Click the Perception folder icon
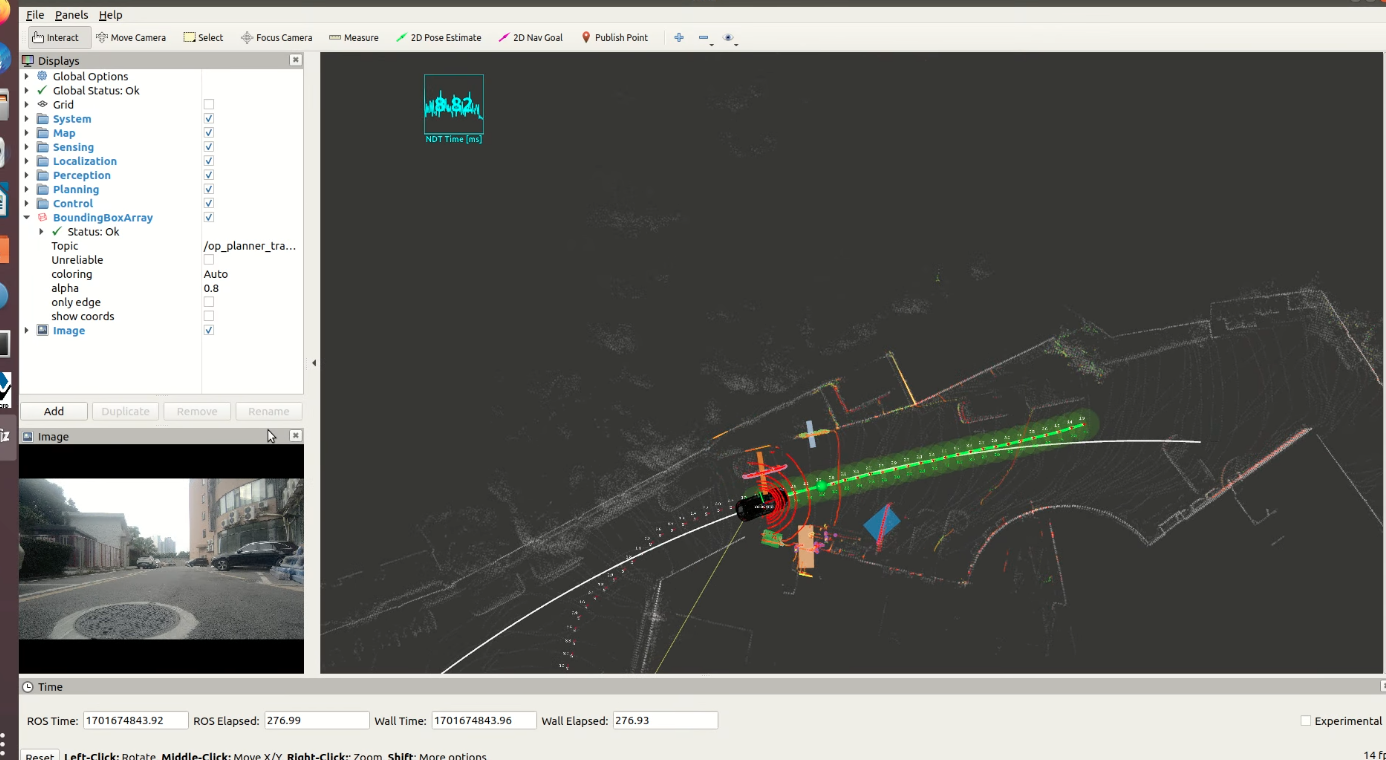Image resolution: width=1386 pixels, height=760 pixels. [x=42, y=175]
